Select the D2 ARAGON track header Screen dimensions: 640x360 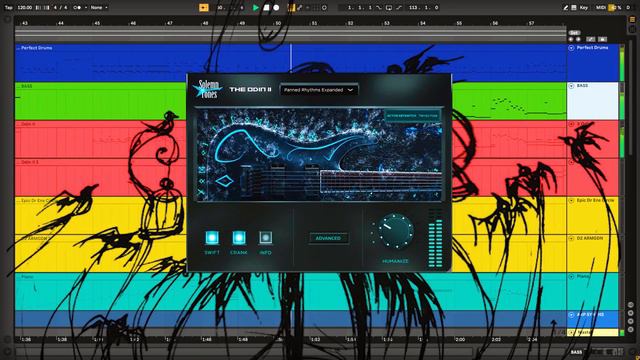[593, 253]
